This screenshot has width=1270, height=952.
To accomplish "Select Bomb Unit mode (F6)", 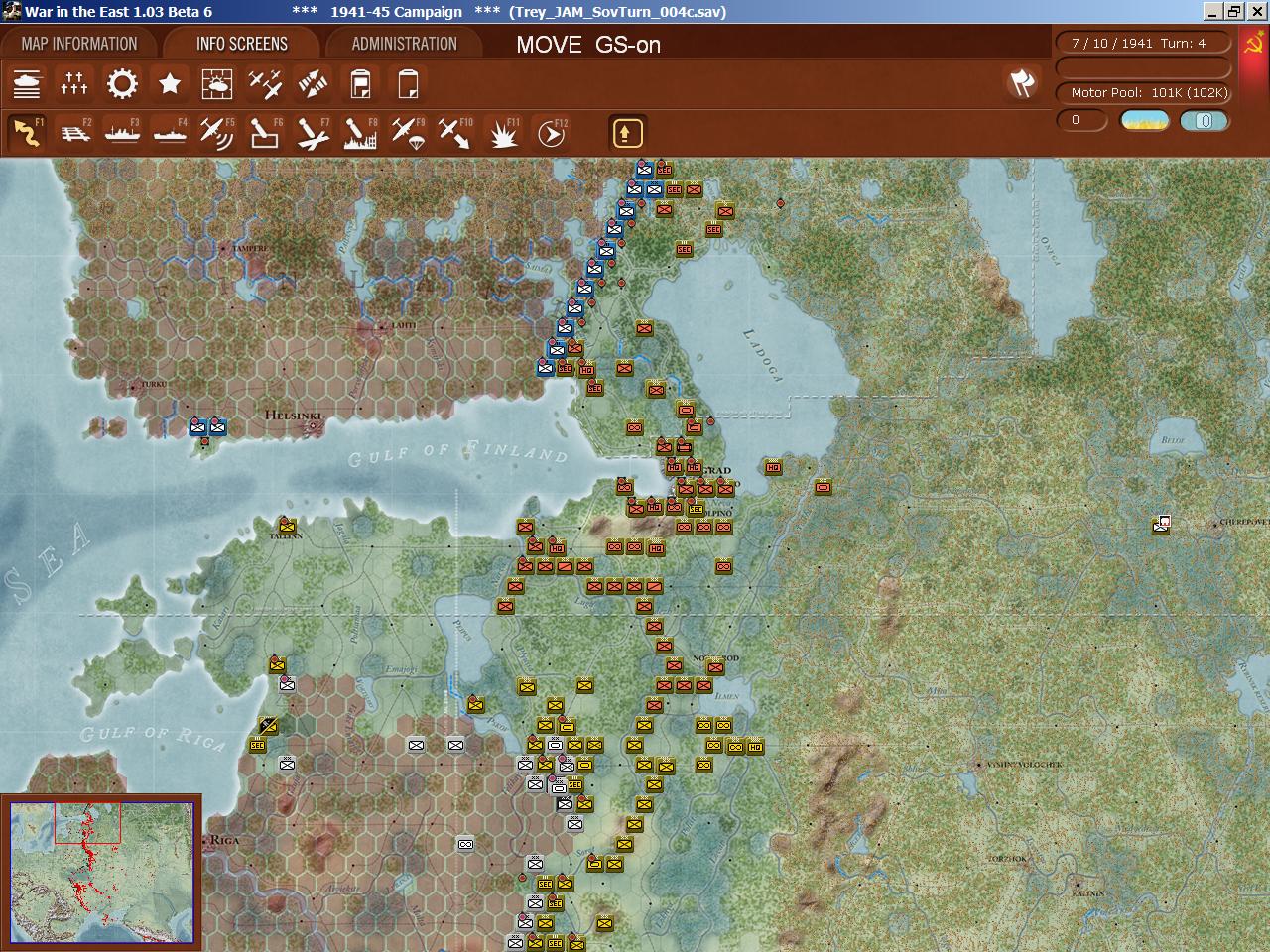I will tap(265, 133).
